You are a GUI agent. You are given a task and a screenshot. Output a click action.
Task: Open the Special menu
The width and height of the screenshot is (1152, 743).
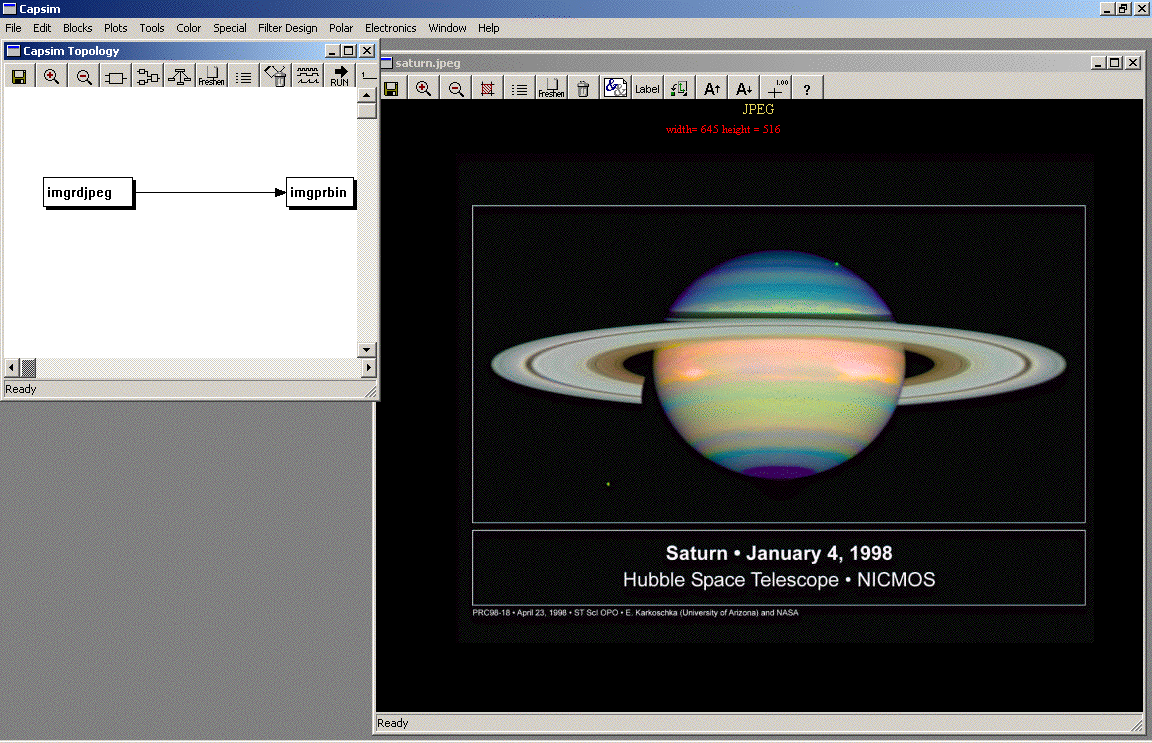229,28
